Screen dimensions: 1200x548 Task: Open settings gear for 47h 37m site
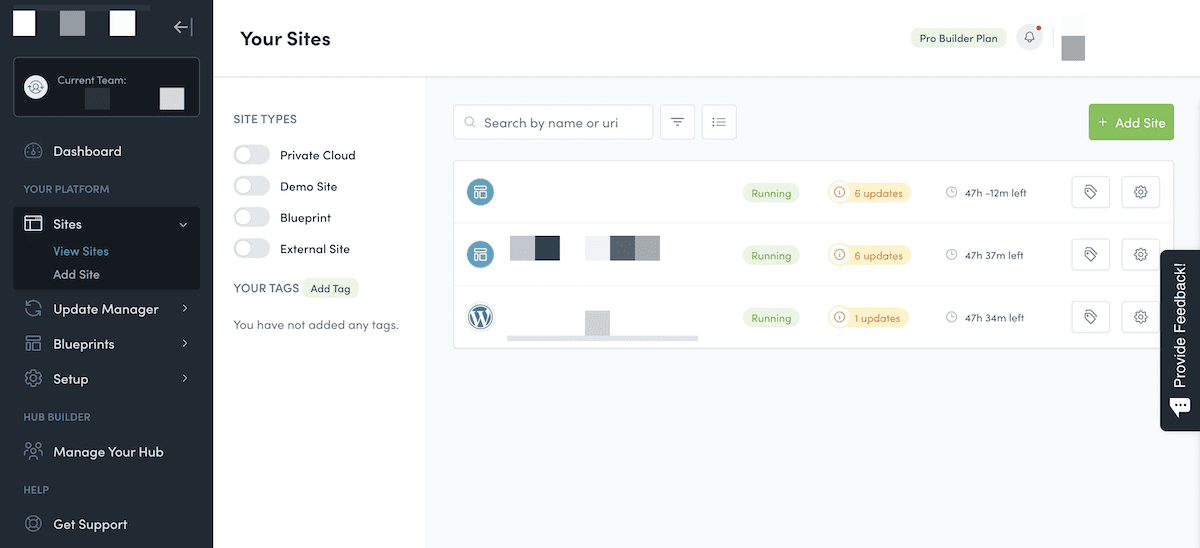click(x=1140, y=255)
